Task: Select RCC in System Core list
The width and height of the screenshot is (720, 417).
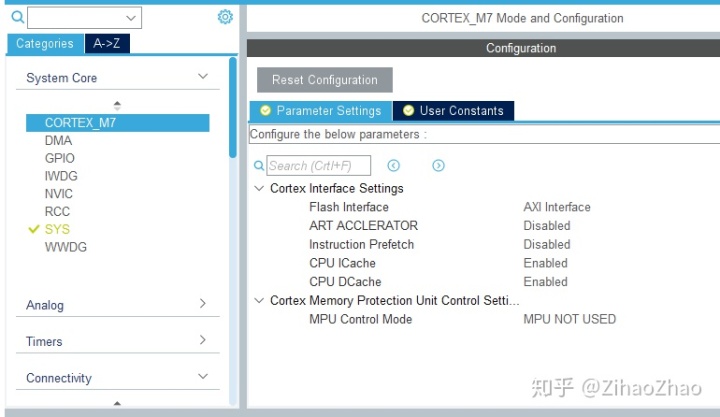Action: (x=57, y=212)
